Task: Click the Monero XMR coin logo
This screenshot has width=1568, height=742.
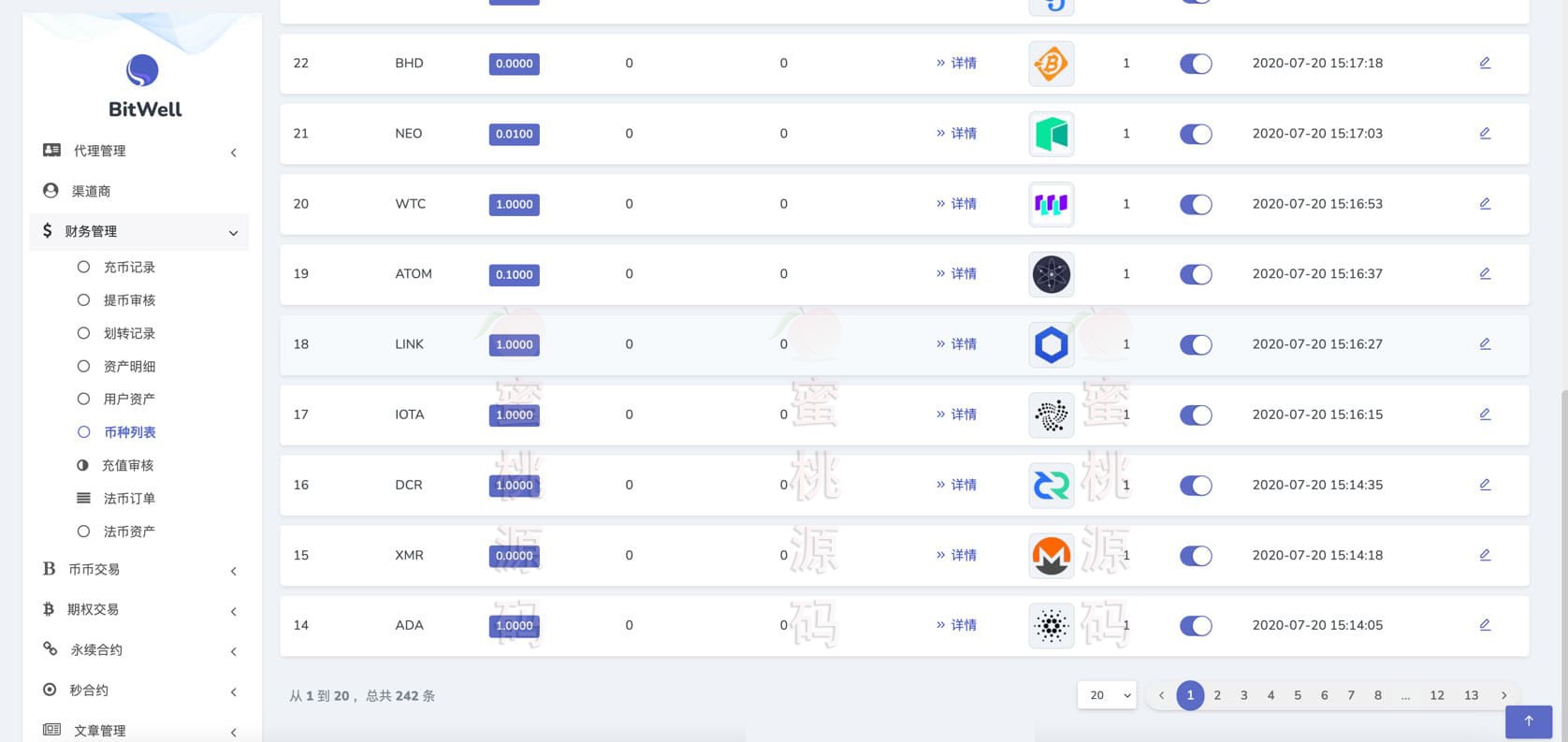Action: (1051, 556)
